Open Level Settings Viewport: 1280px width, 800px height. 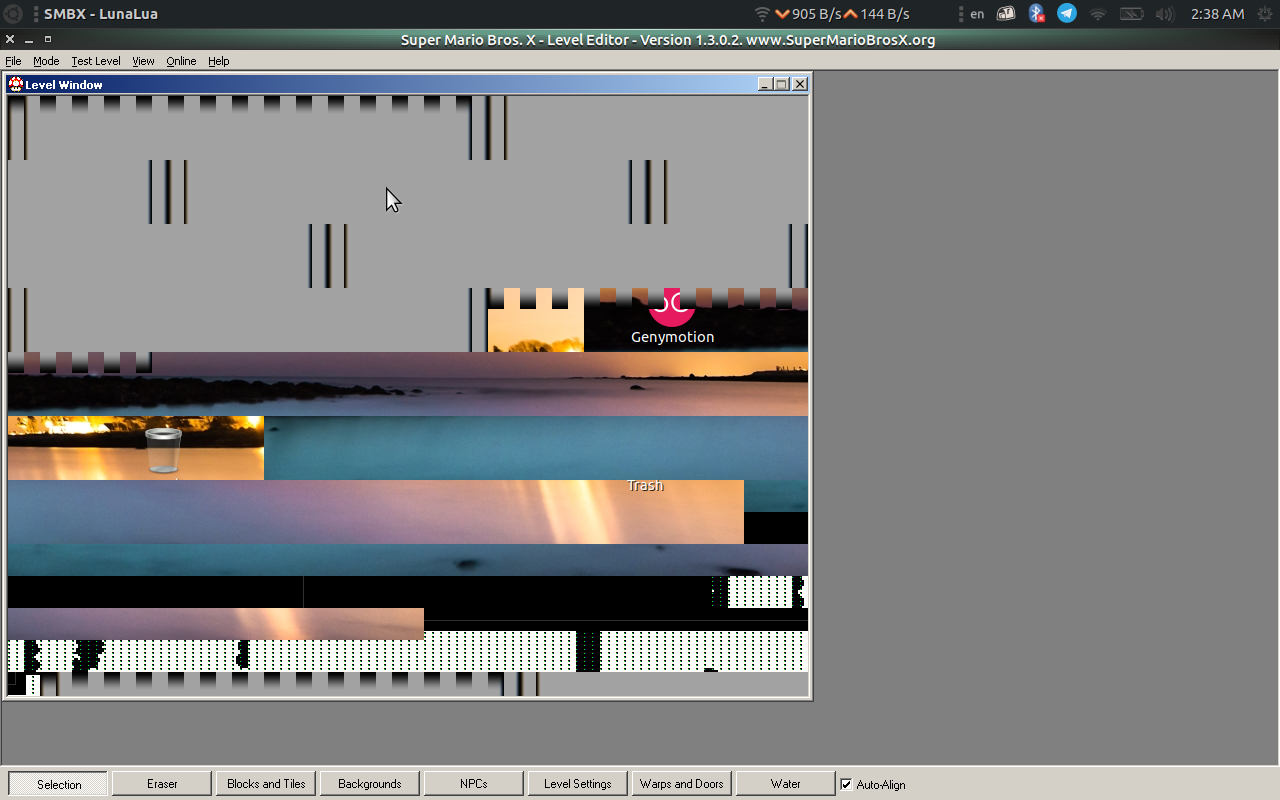click(x=578, y=784)
